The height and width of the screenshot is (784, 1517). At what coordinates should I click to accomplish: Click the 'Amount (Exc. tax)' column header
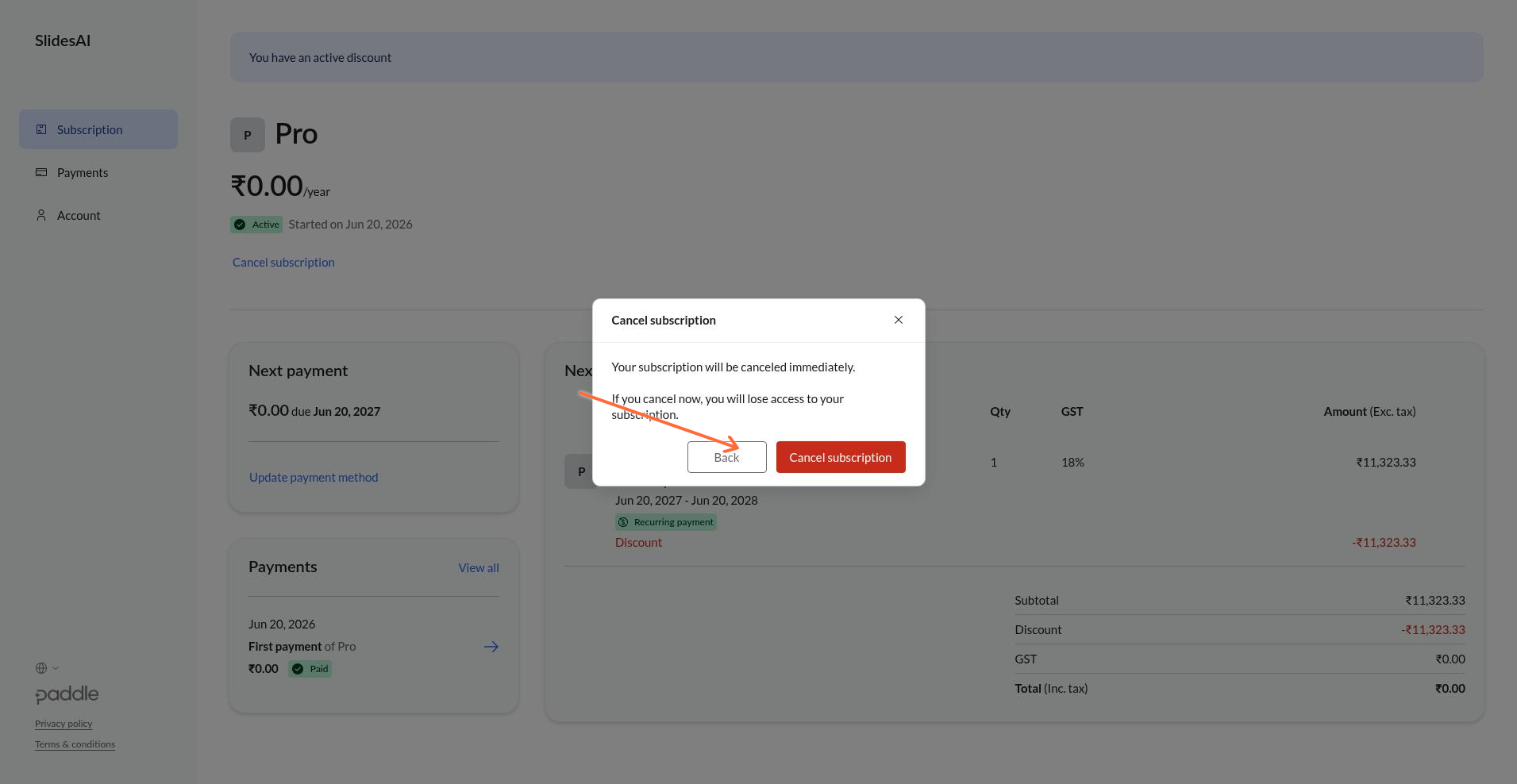pyautogui.click(x=1369, y=411)
